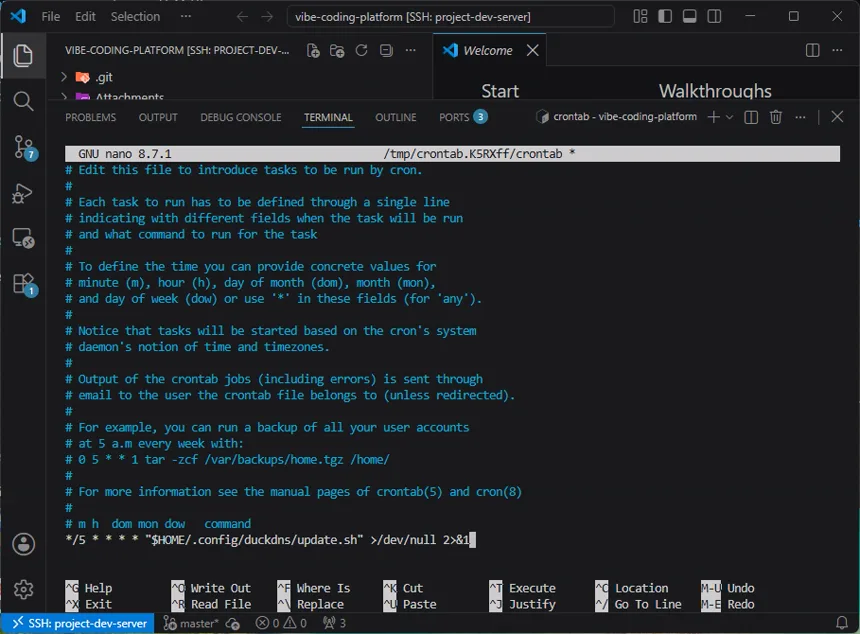Click the 'Where Is' nano shortcut label
Viewport: 860px width, 634px height.
coord(323,588)
